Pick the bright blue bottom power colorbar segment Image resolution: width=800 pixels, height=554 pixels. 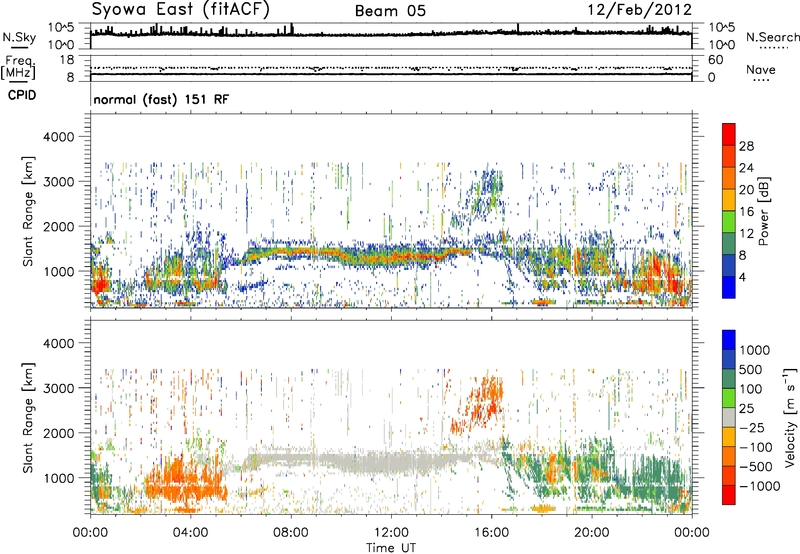[729, 287]
